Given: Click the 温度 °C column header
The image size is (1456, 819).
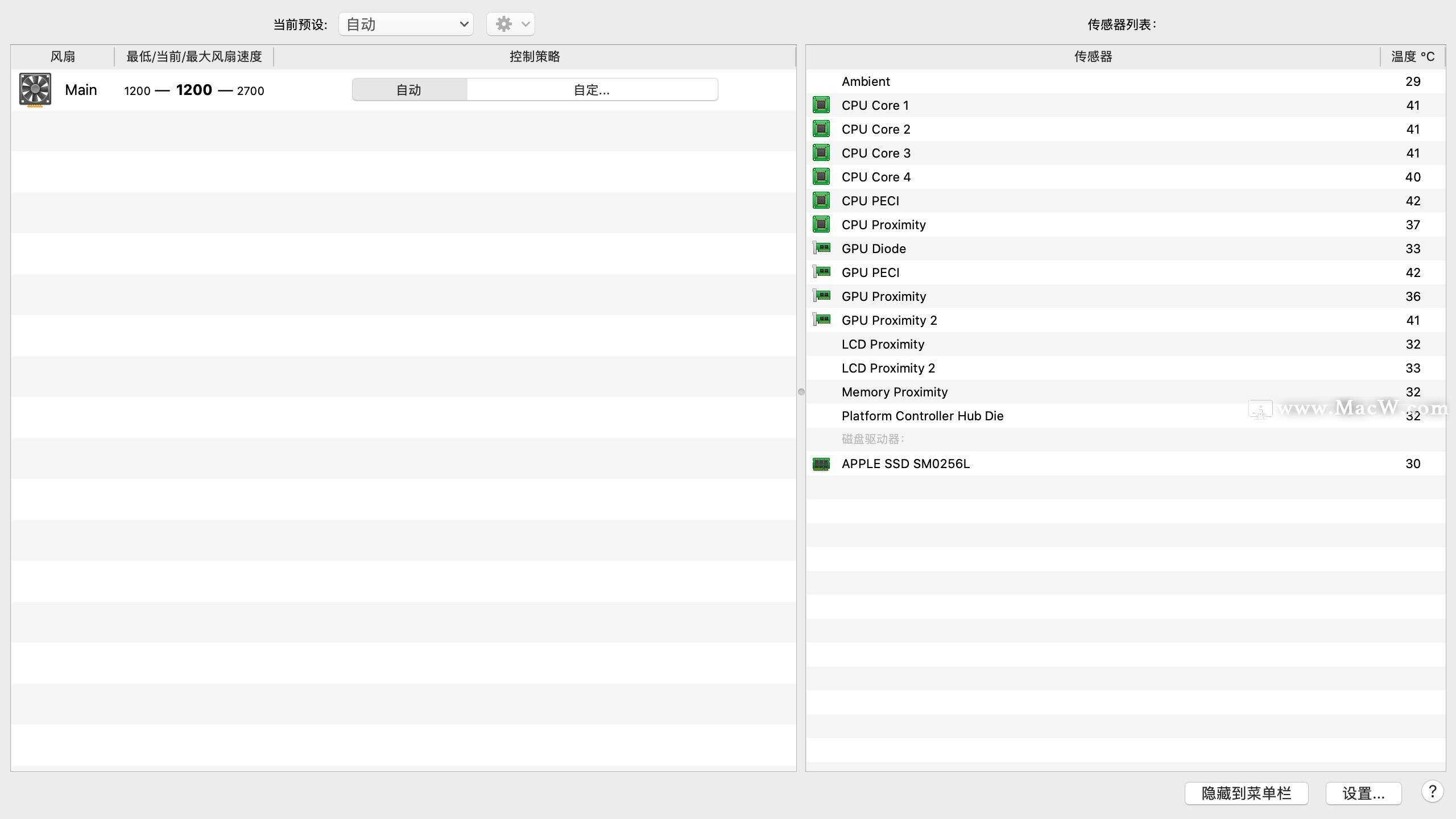Looking at the screenshot, I should (x=1412, y=57).
